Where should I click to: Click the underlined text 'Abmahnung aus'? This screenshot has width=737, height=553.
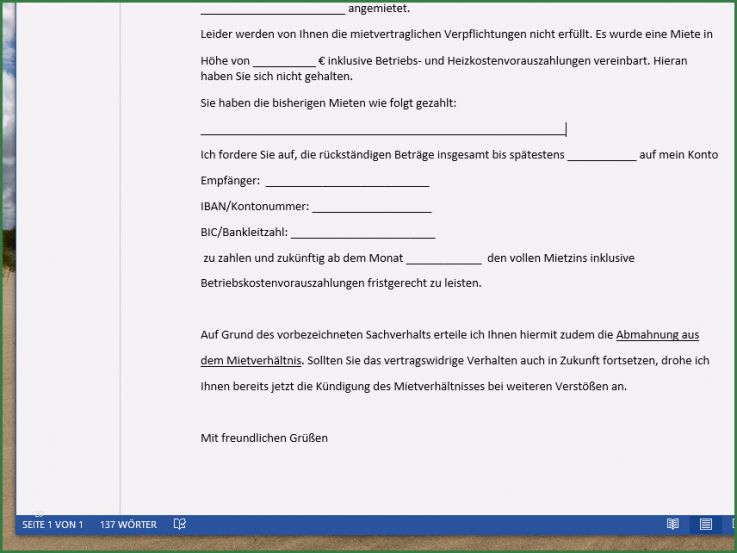(x=657, y=335)
